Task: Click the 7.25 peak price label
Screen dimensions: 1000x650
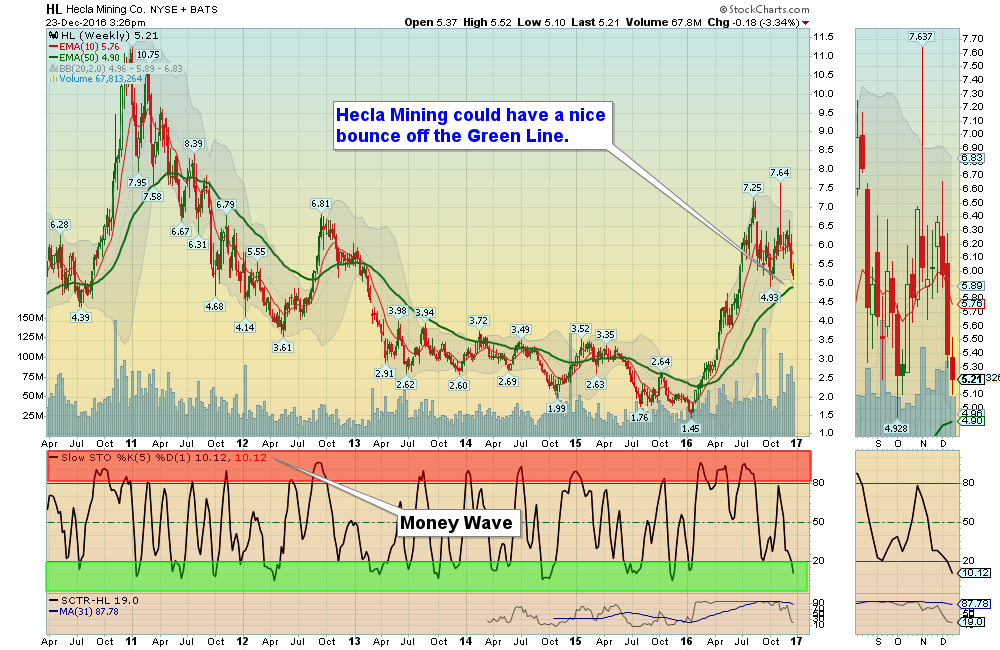Action: pos(753,188)
